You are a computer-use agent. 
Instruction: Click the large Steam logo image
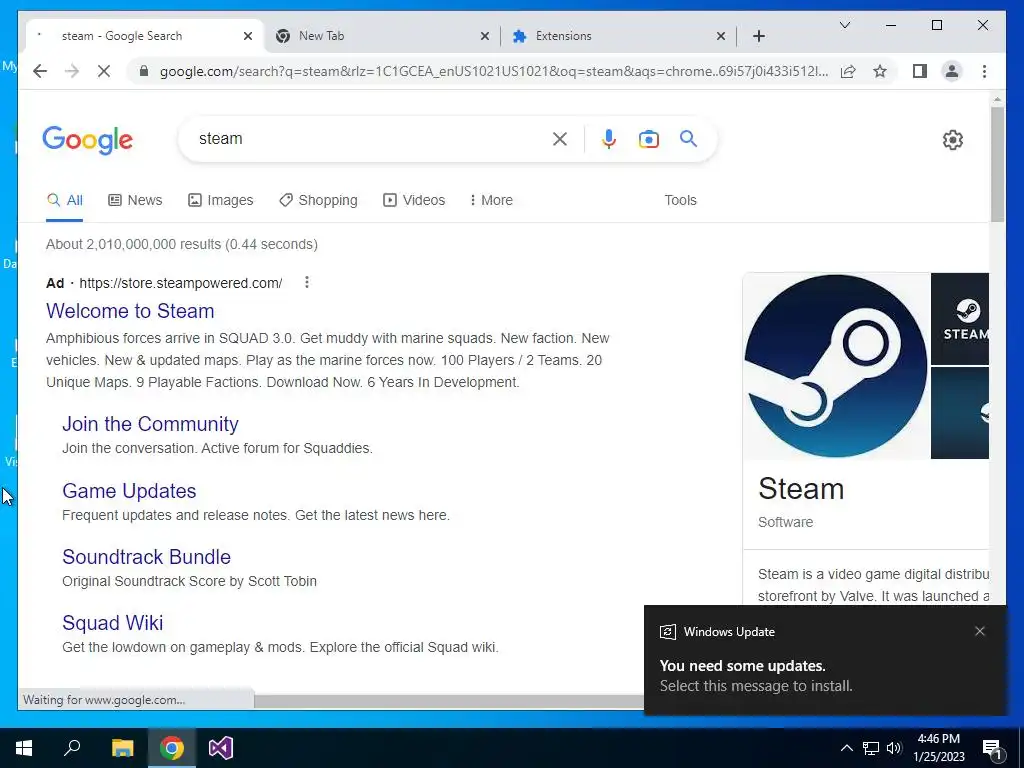click(x=836, y=366)
